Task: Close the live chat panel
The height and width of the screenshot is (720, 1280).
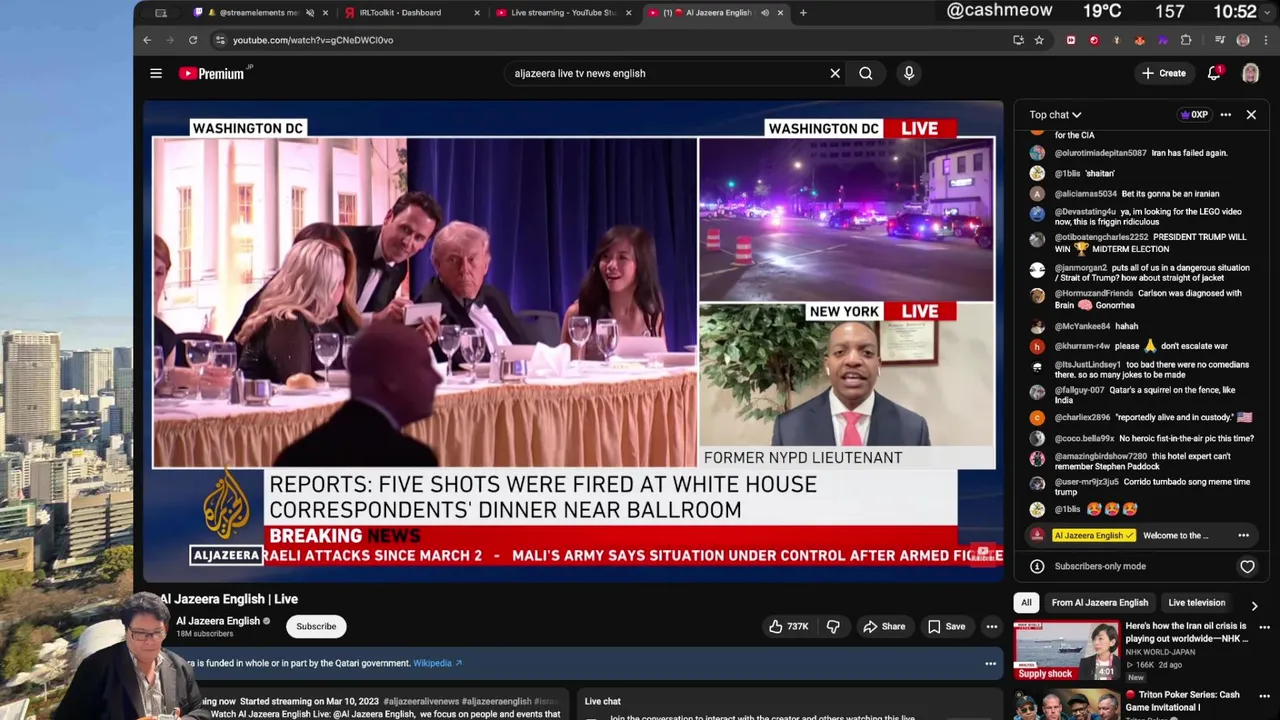Action: pyautogui.click(x=1251, y=115)
